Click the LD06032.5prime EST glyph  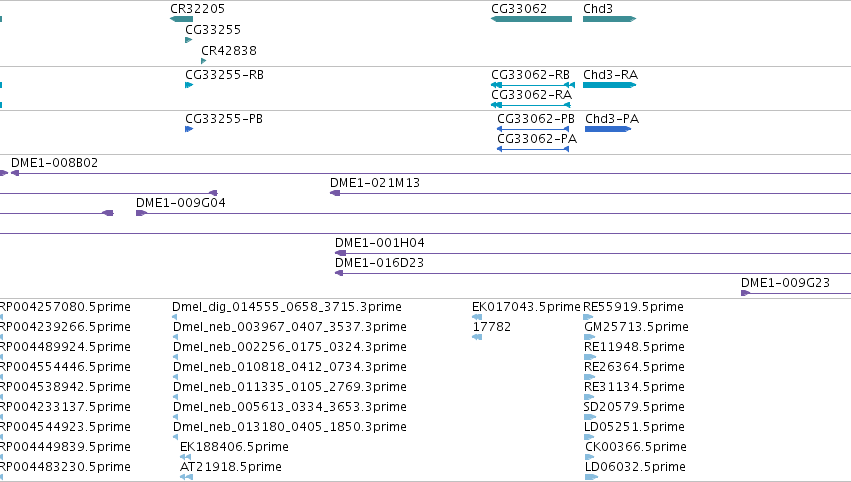click(591, 477)
